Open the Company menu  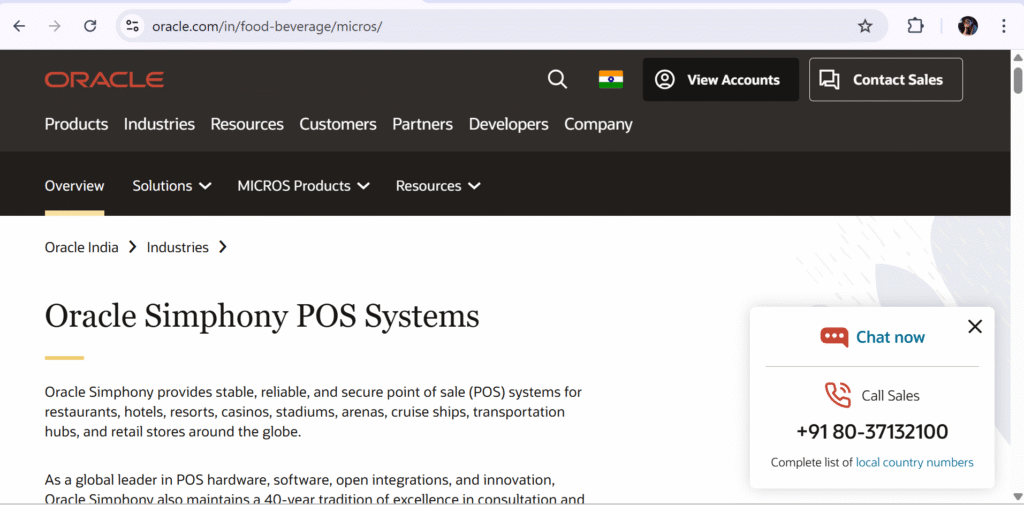pyautogui.click(x=598, y=124)
